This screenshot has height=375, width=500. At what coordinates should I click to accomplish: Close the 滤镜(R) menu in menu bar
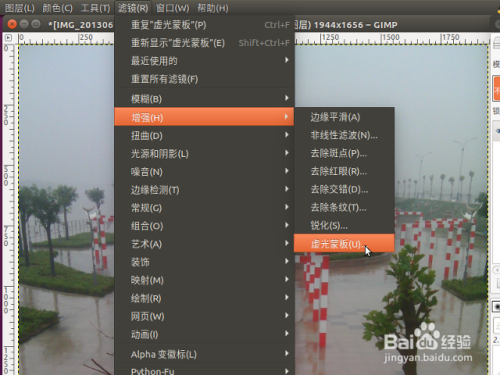click(x=133, y=8)
